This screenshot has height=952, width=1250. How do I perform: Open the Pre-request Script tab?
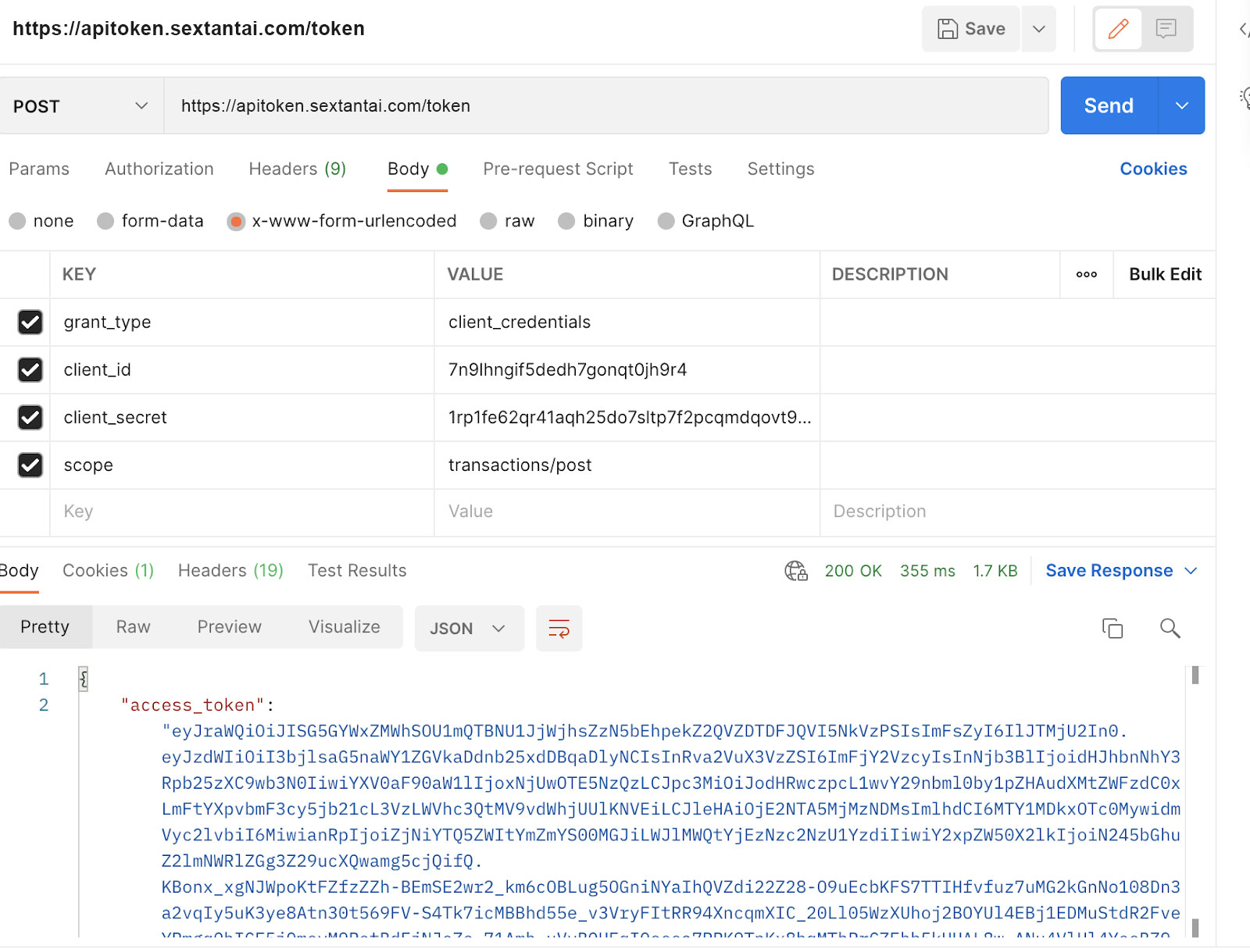coord(558,169)
